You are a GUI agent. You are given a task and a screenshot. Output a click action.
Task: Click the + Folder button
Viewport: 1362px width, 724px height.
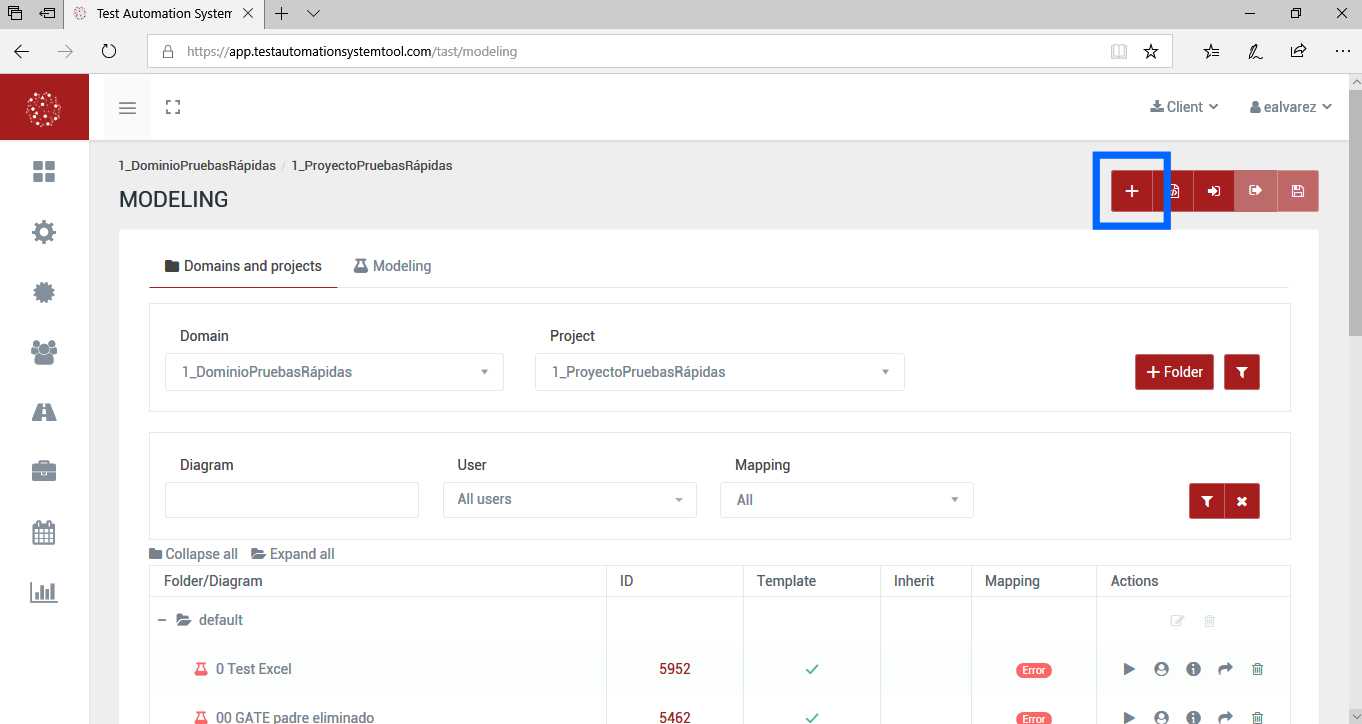1173,372
